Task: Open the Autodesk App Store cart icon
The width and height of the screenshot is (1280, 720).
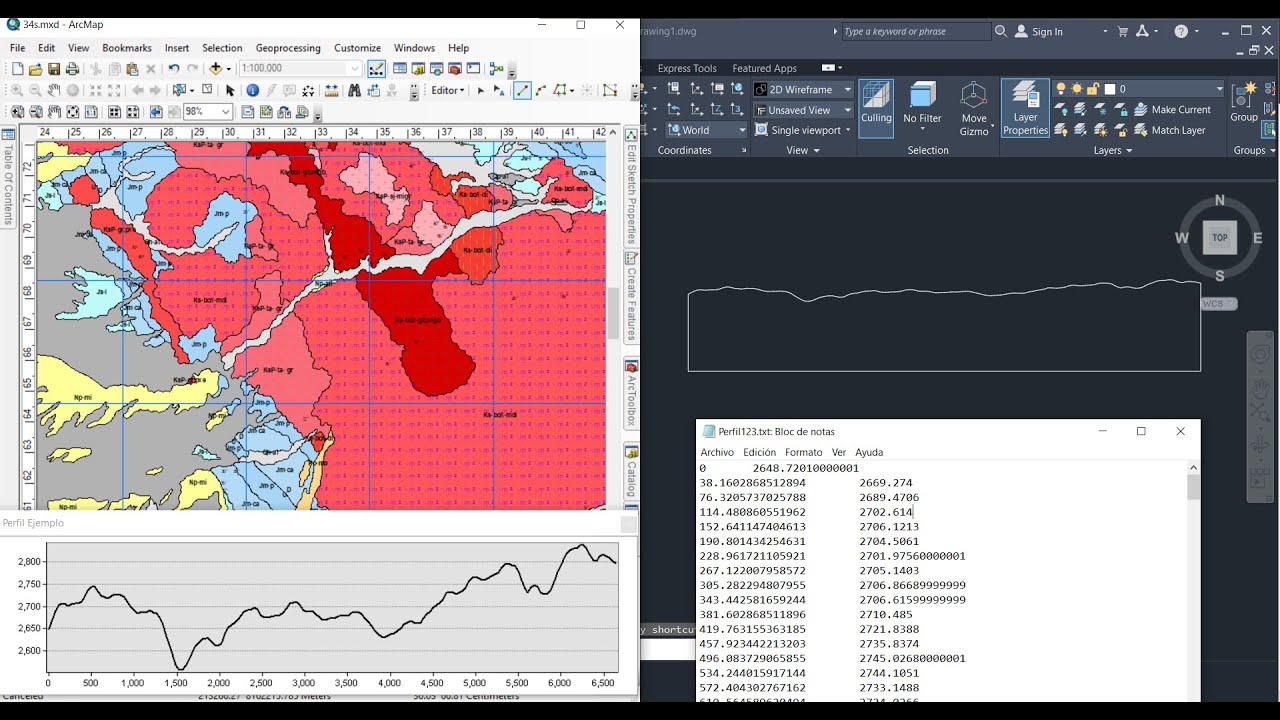Action: click(x=1122, y=31)
